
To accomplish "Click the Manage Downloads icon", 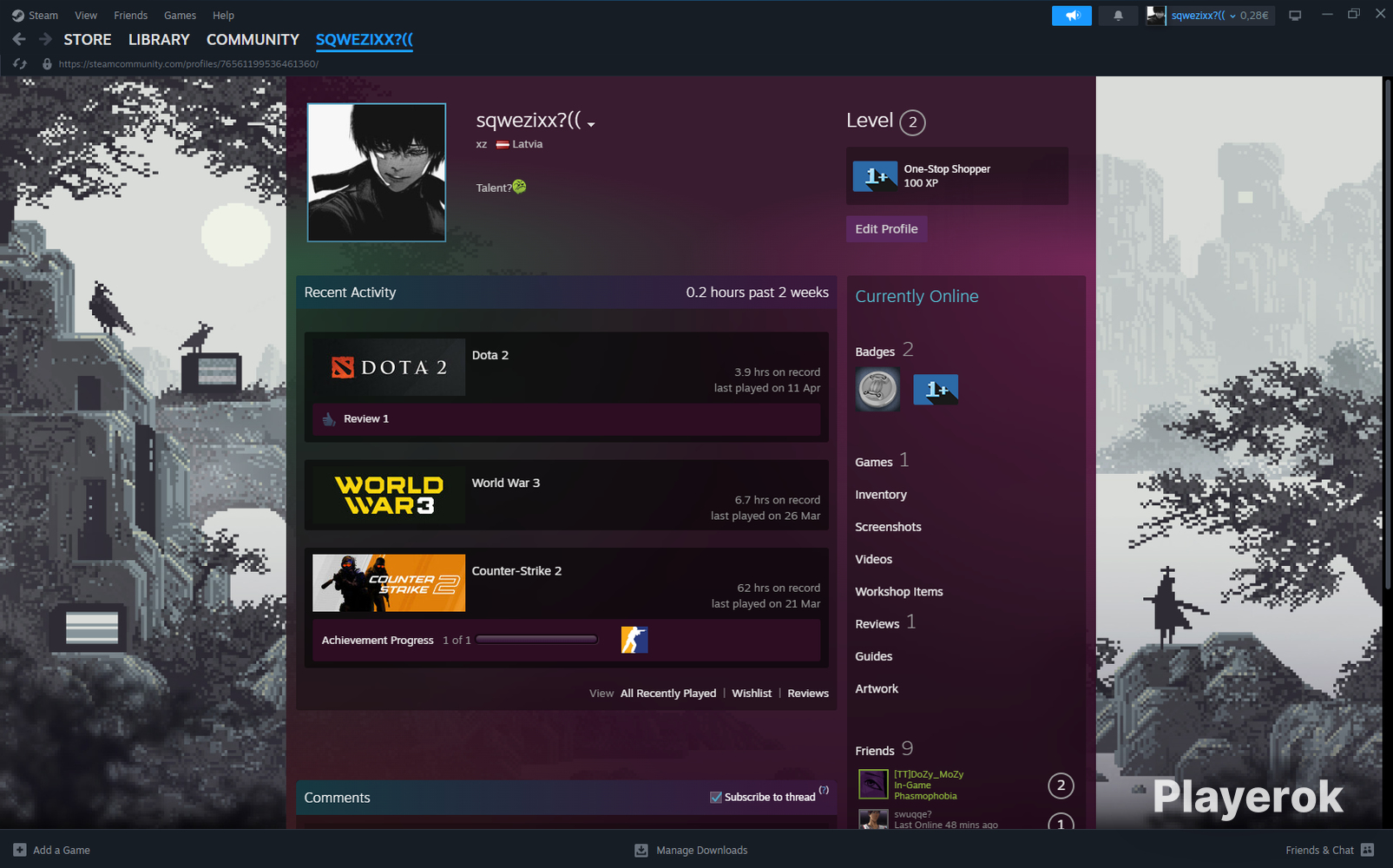I will (641, 850).
